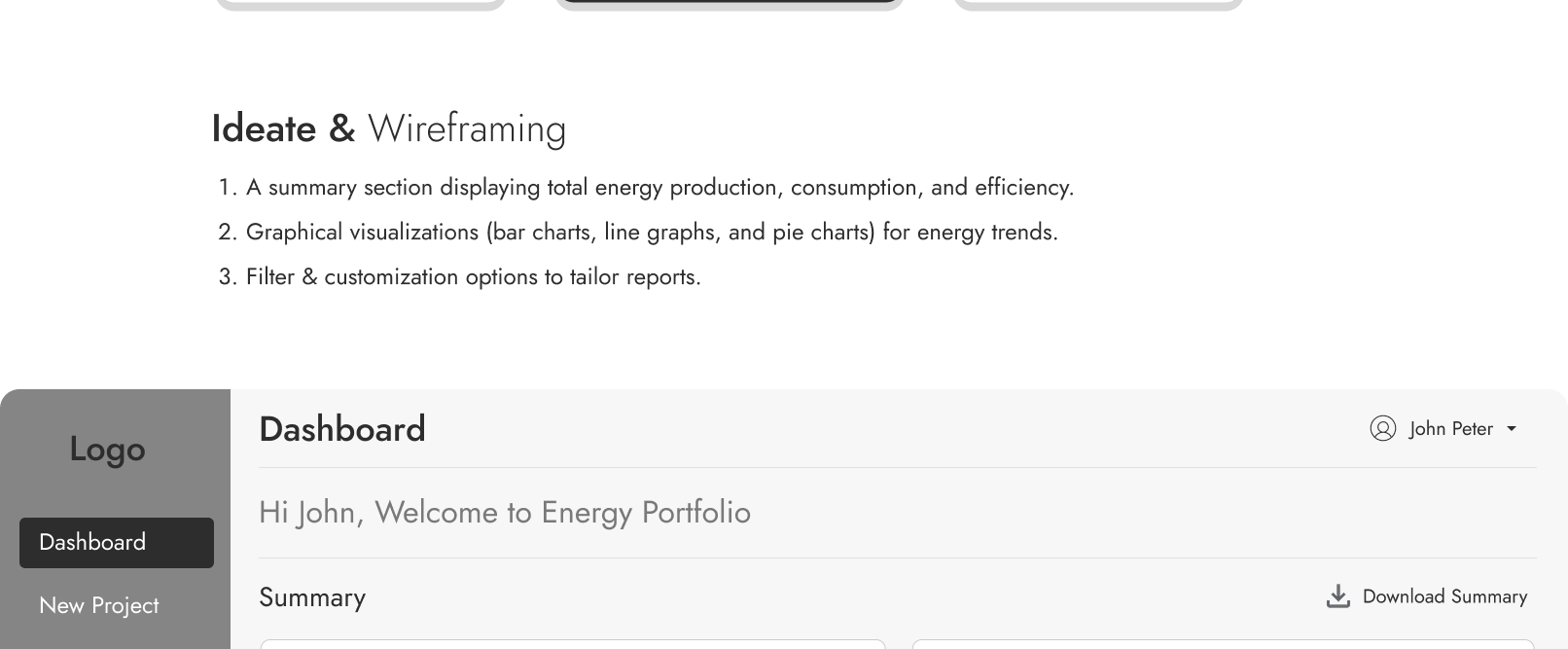Expand the John Peter dropdown arrow
This screenshot has width=1568, height=649.
pyautogui.click(x=1512, y=429)
